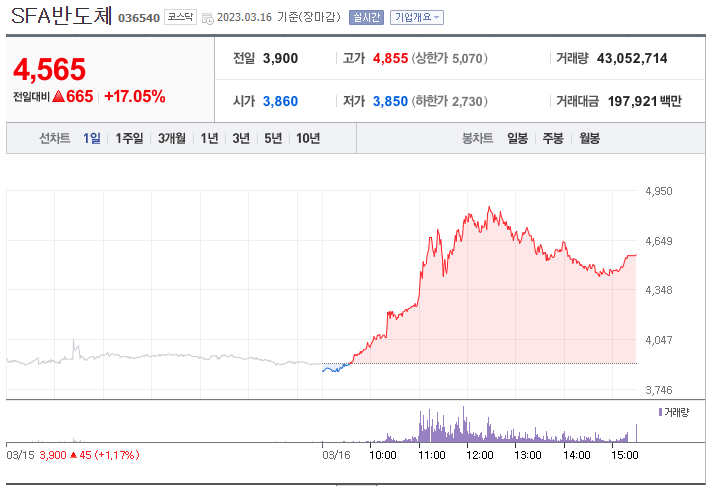Show the 3년 line chart

coord(241,138)
